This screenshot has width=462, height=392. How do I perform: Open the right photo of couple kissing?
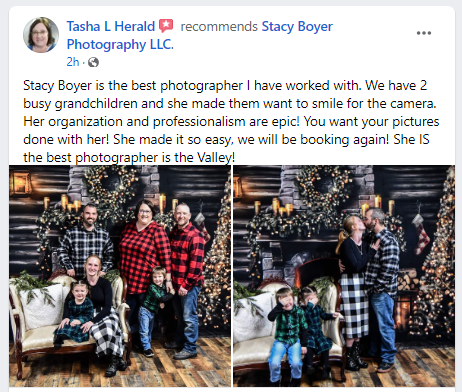point(344,276)
